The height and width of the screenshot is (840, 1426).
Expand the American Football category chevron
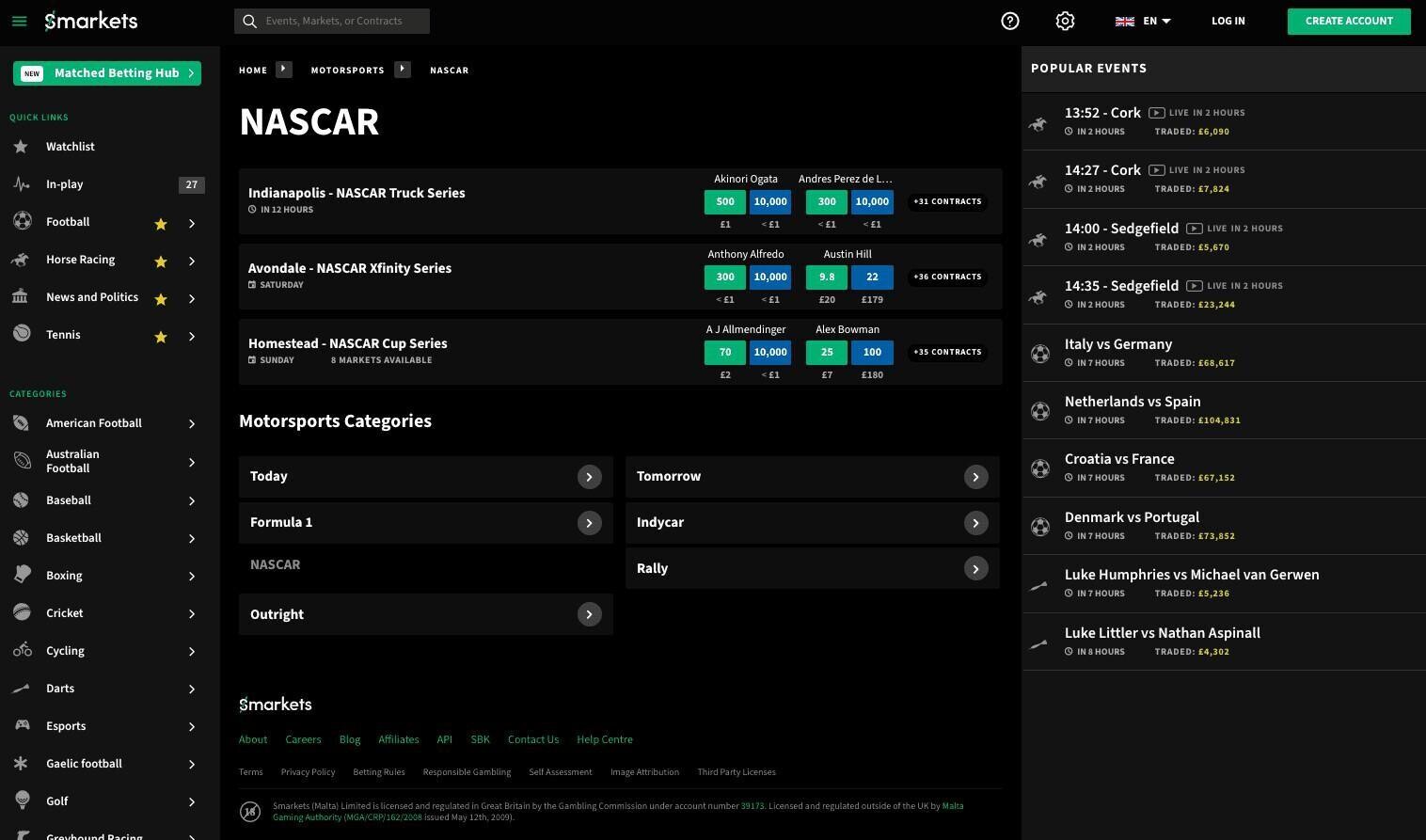[192, 423]
